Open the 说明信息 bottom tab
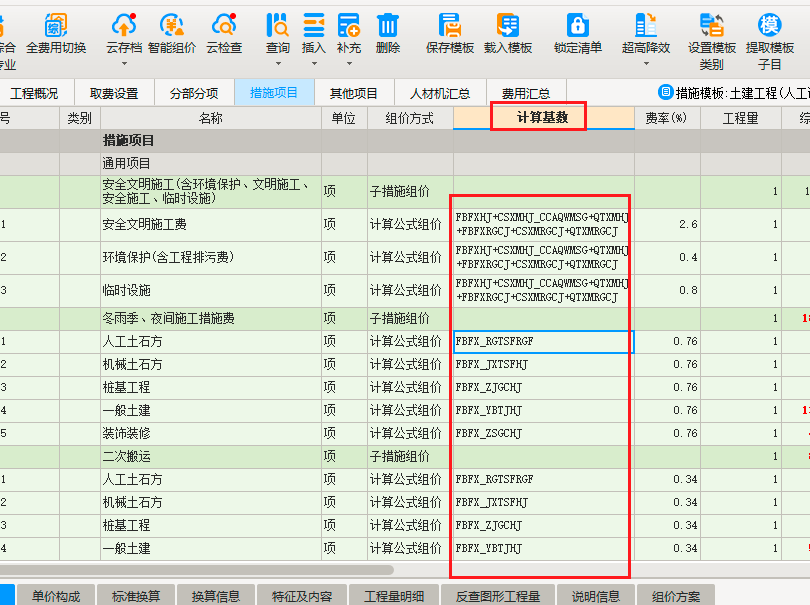The image size is (810, 605). (x=596, y=596)
